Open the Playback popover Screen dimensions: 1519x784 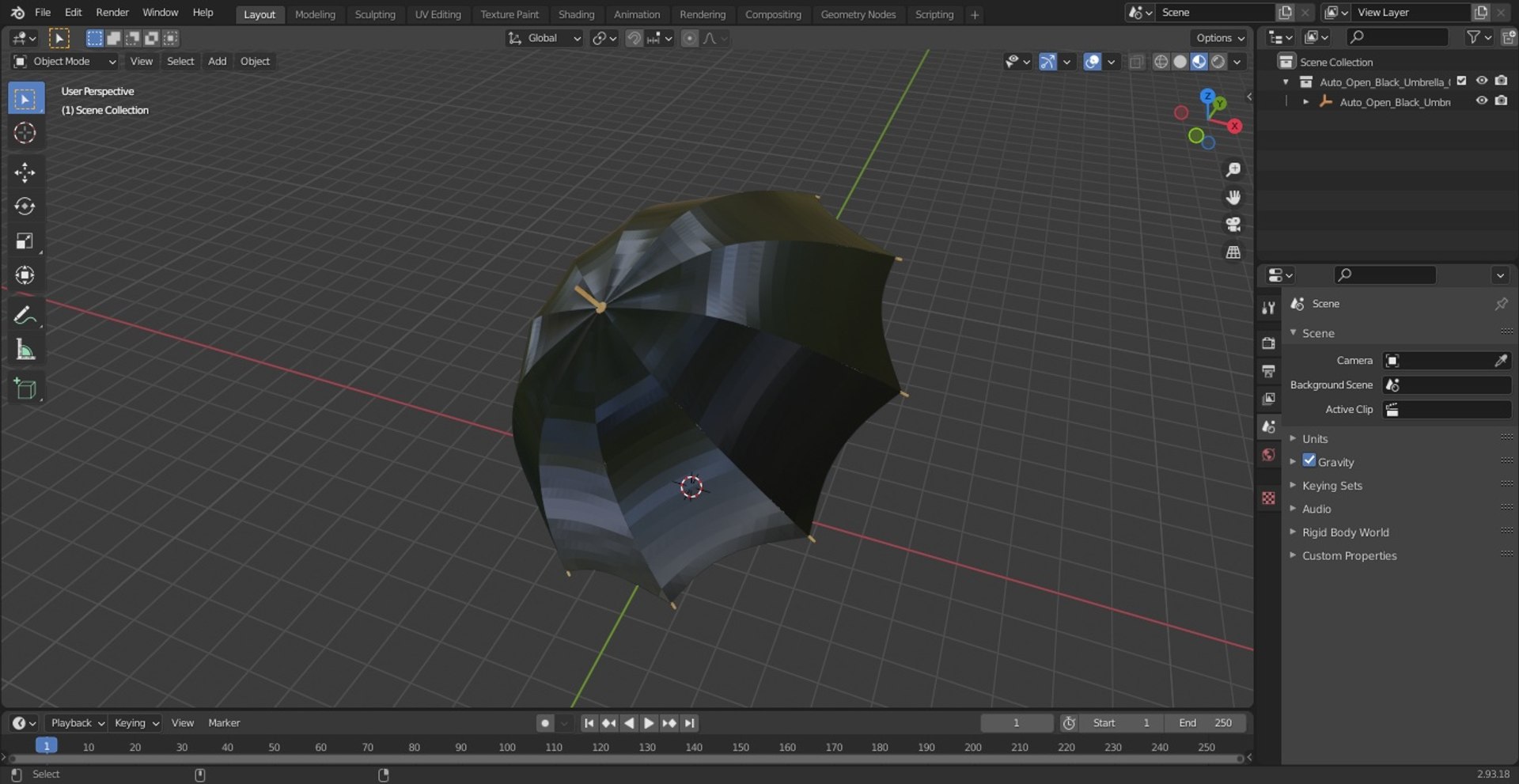[x=78, y=723]
